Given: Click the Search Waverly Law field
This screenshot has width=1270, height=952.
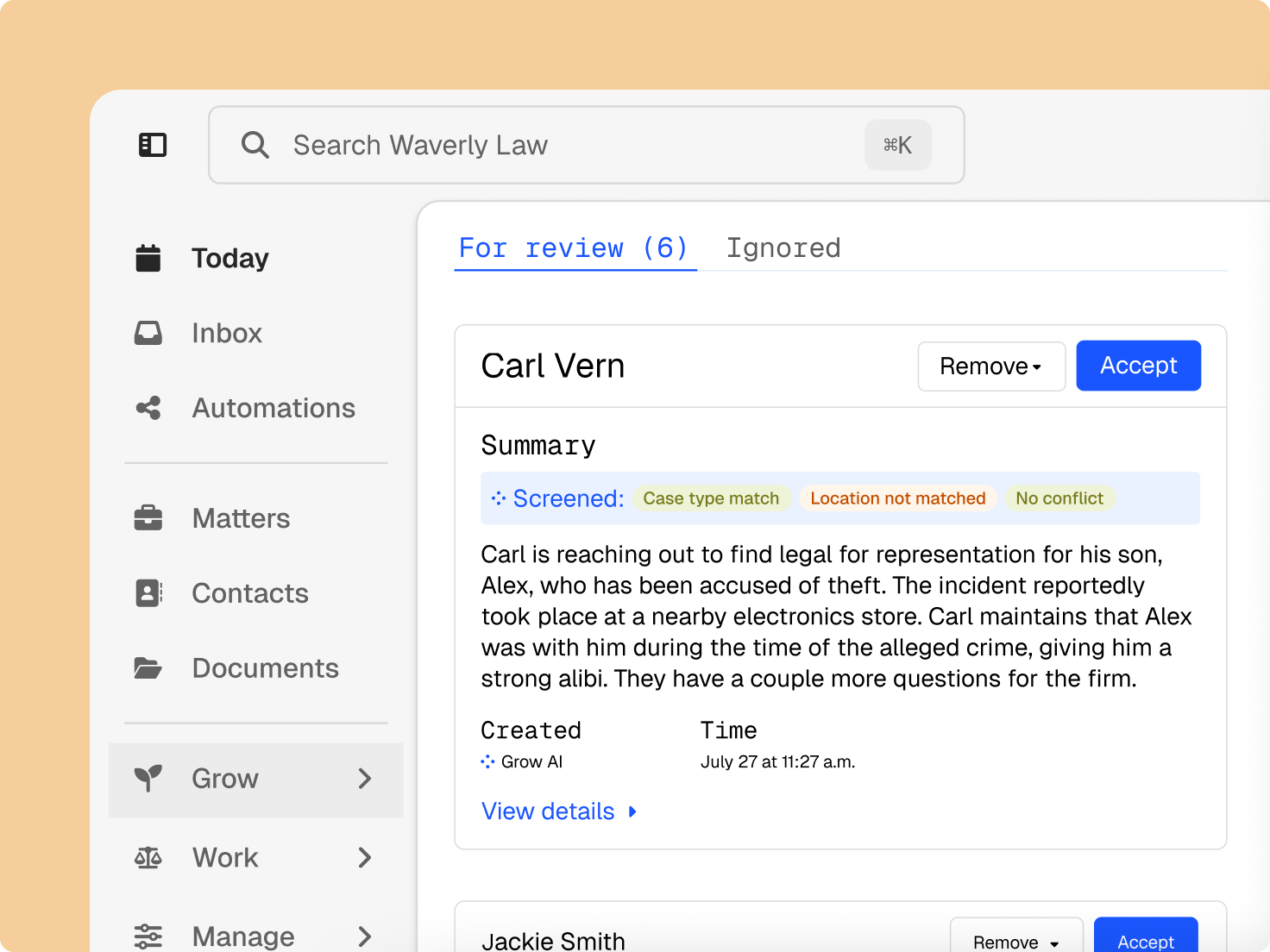Looking at the screenshot, I should pos(587,145).
